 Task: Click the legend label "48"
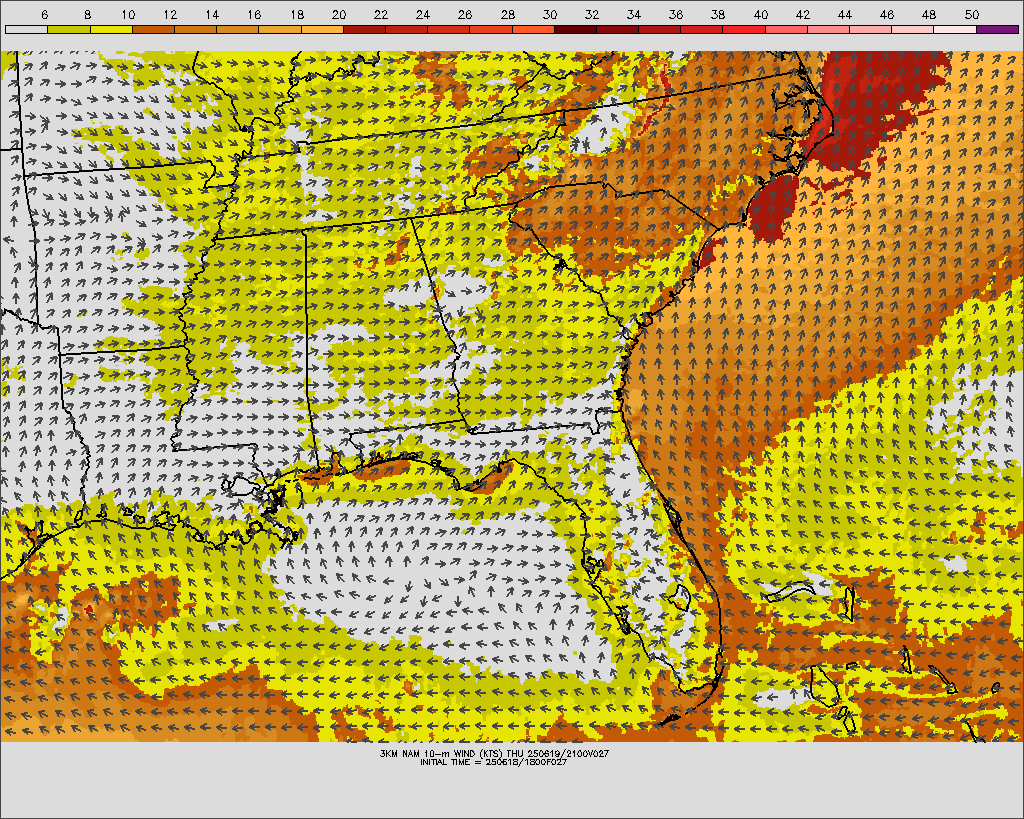929,14
